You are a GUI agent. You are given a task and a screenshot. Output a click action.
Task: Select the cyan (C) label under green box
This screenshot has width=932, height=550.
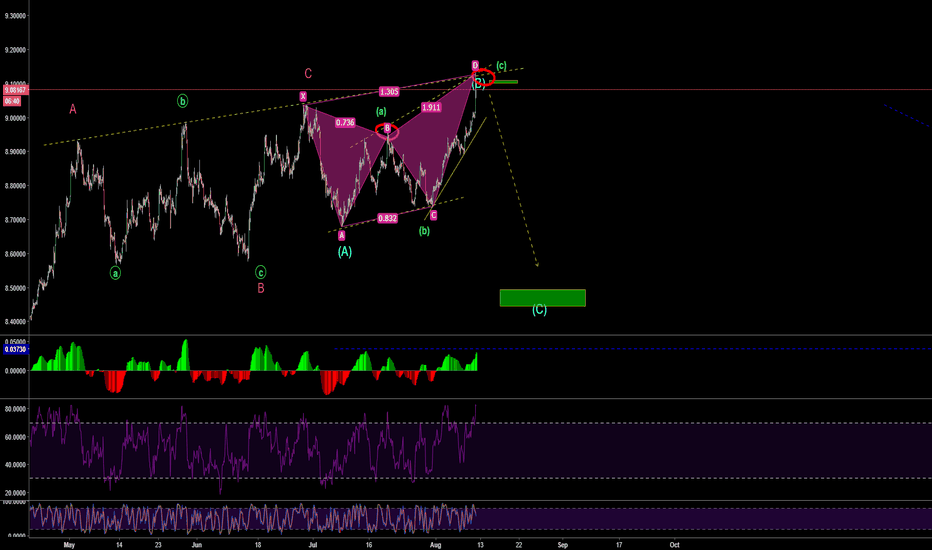point(539,310)
